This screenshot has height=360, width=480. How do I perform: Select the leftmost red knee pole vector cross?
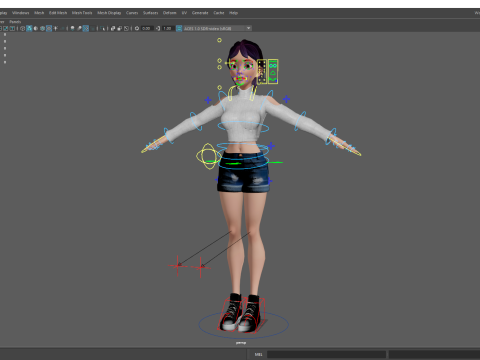point(177,266)
